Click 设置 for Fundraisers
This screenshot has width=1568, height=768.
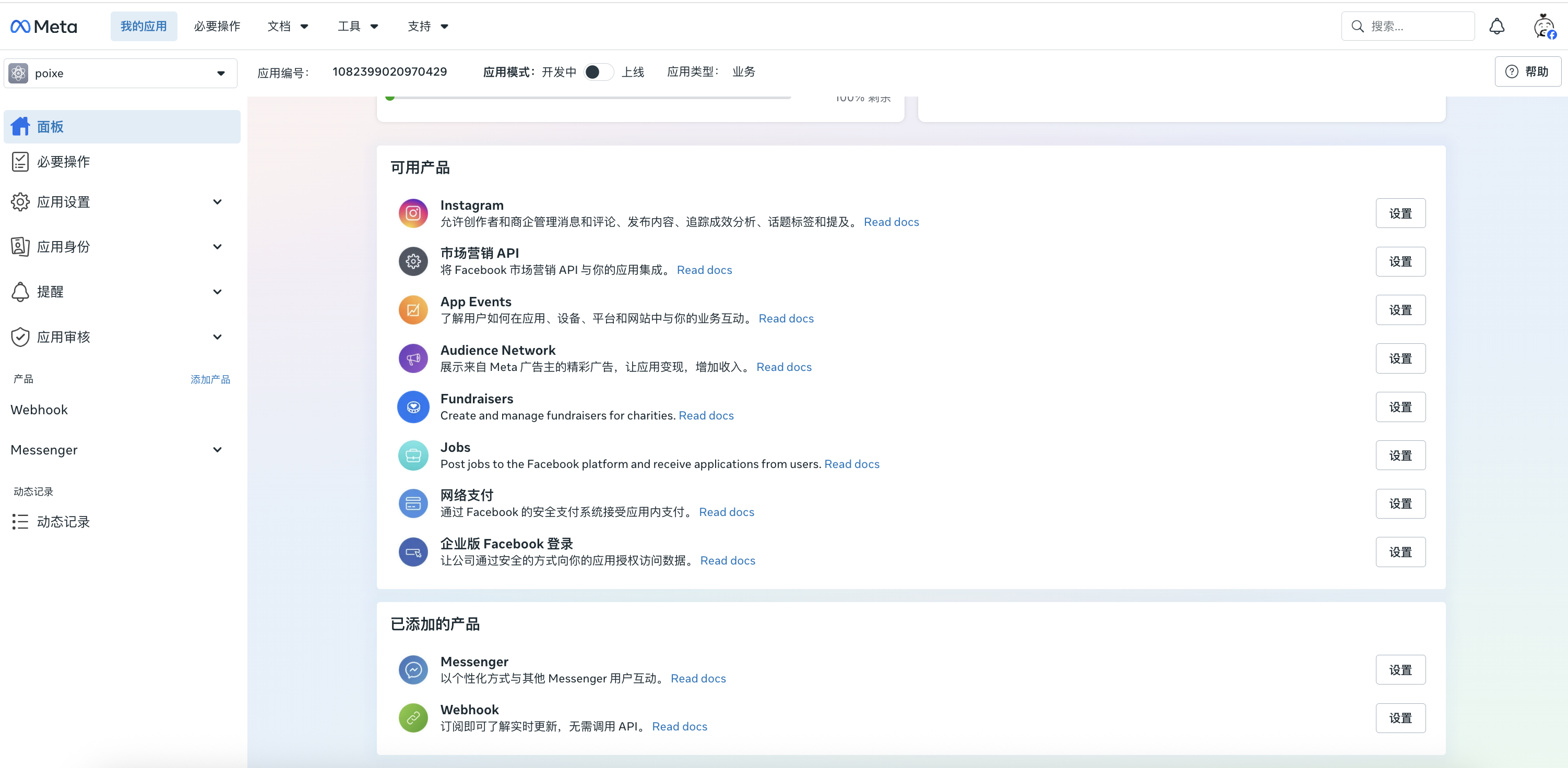pos(1400,406)
